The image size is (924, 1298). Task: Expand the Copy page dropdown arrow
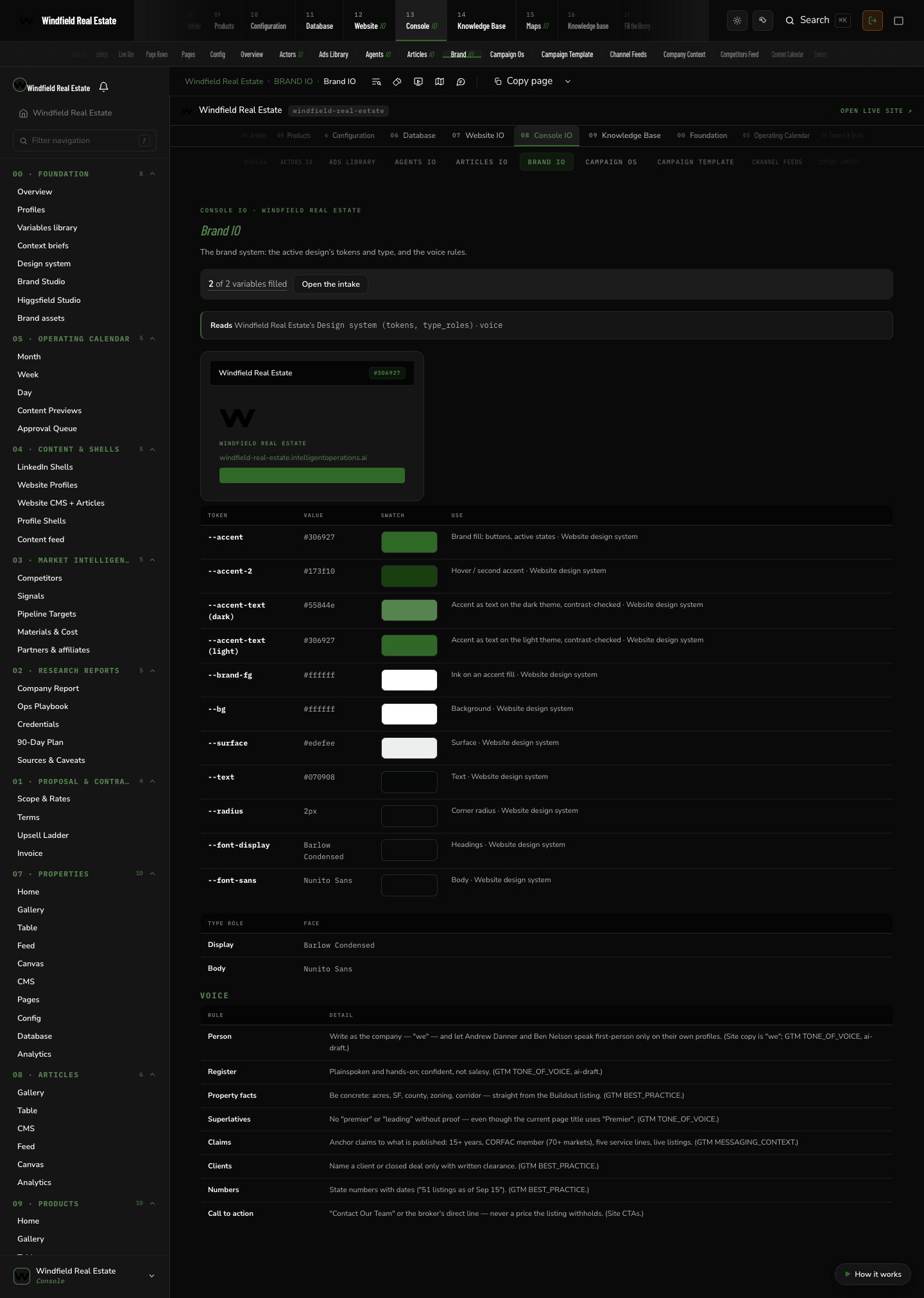click(568, 81)
